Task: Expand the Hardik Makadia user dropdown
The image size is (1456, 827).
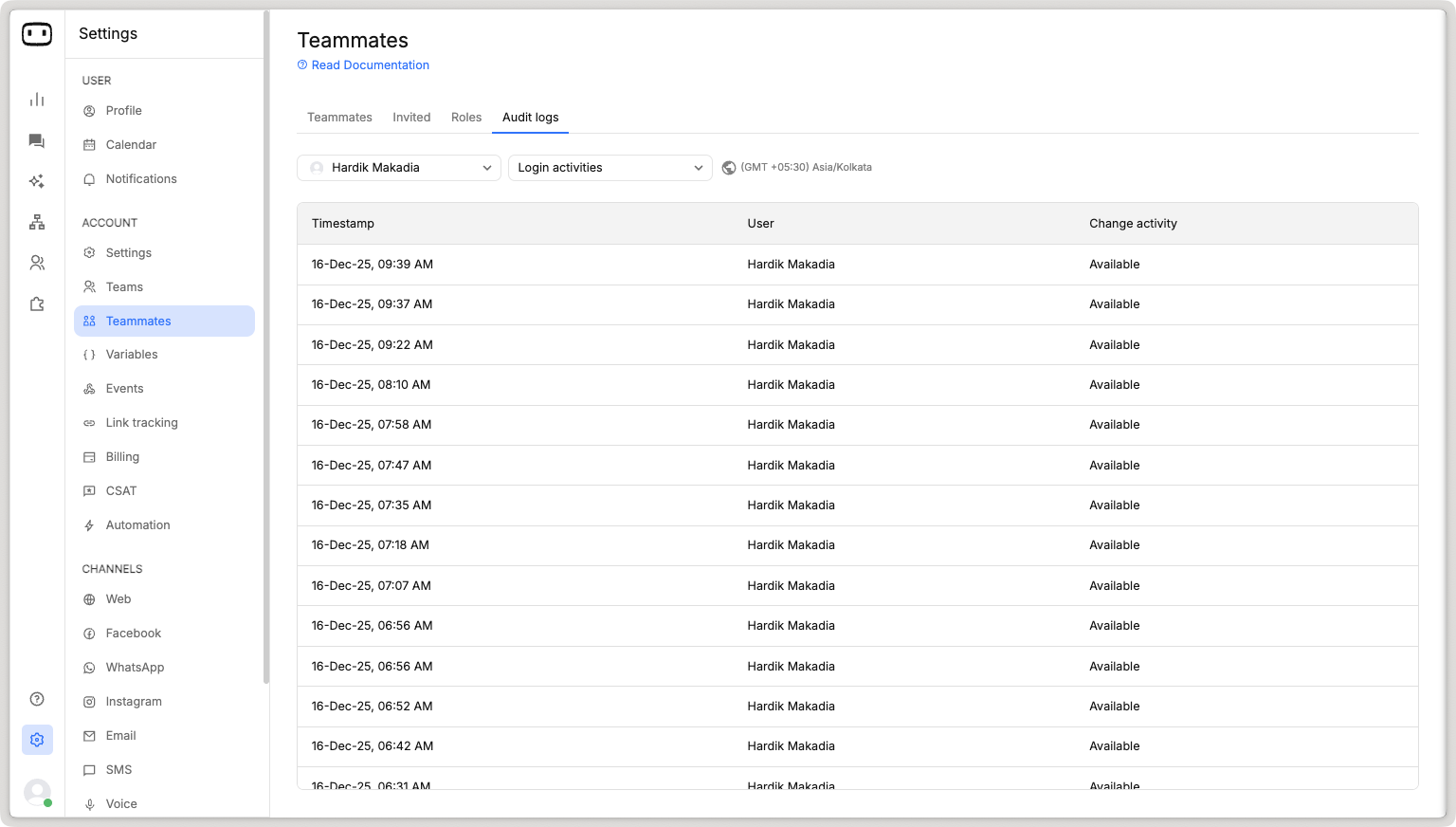Action: [x=399, y=168]
